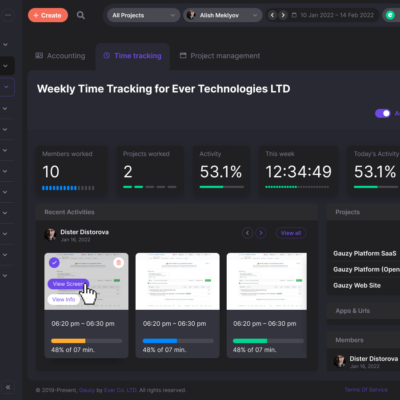This screenshot has height=400, width=400.
Task: Toggle the purple switch near title
Action: (x=383, y=113)
